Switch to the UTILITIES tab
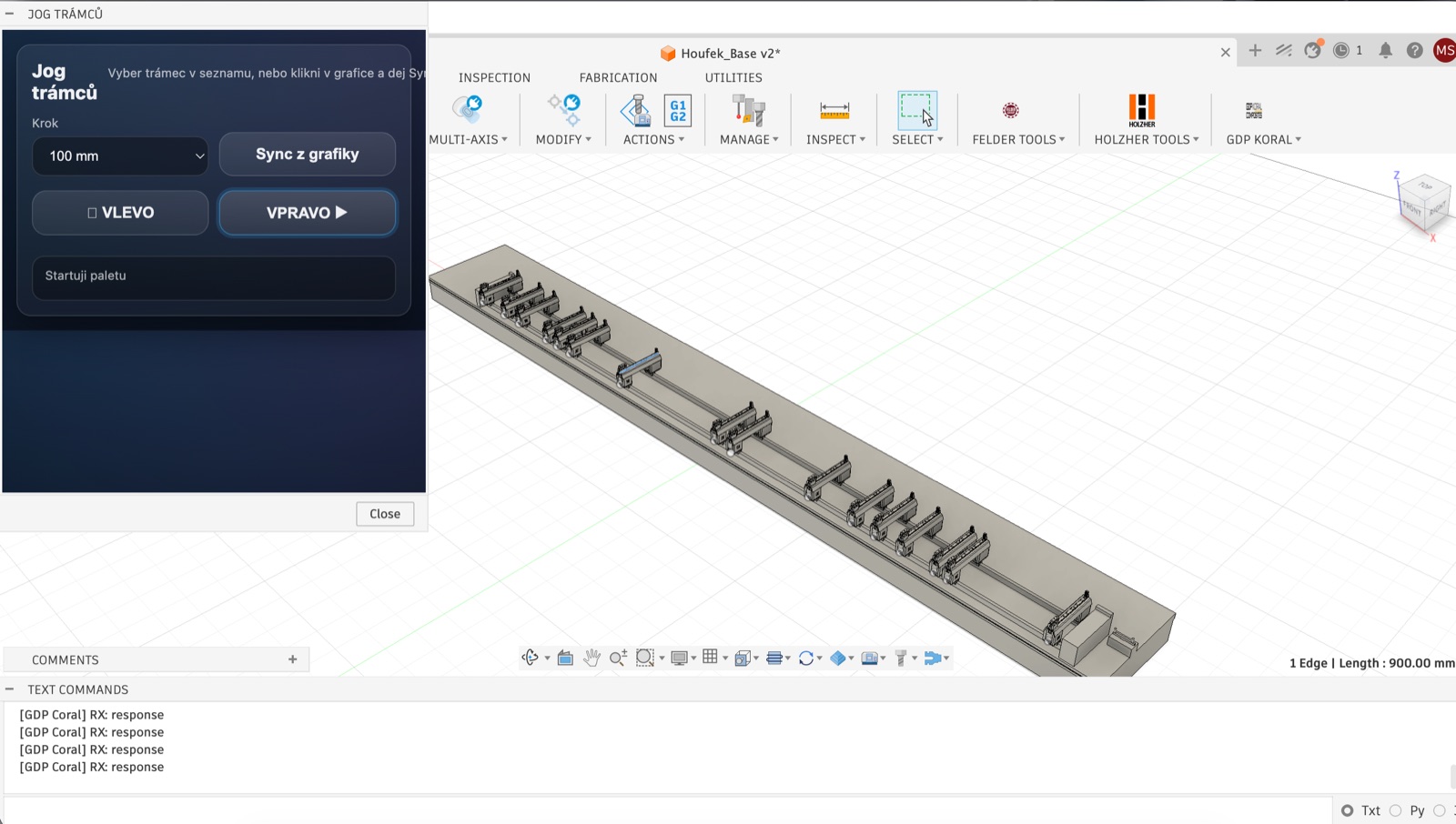This screenshot has height=824, width=1456. (733, 77)
